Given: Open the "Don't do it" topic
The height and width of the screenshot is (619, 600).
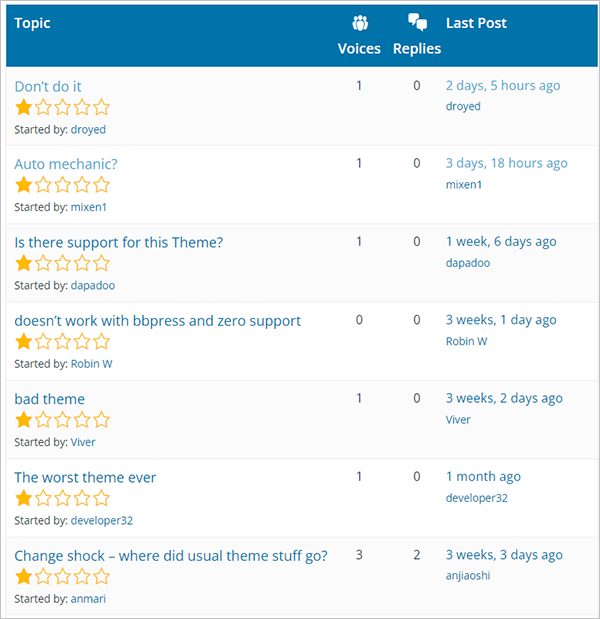Looking at the screenshot, I should tap(48, 86).
